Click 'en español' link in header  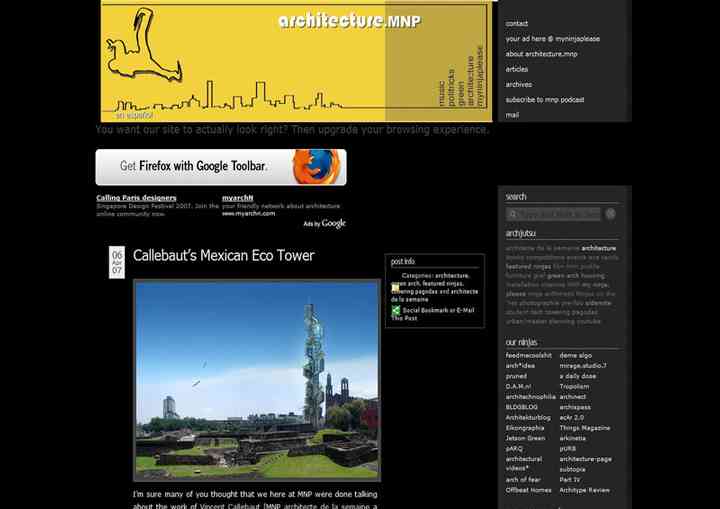click(134, 115)
